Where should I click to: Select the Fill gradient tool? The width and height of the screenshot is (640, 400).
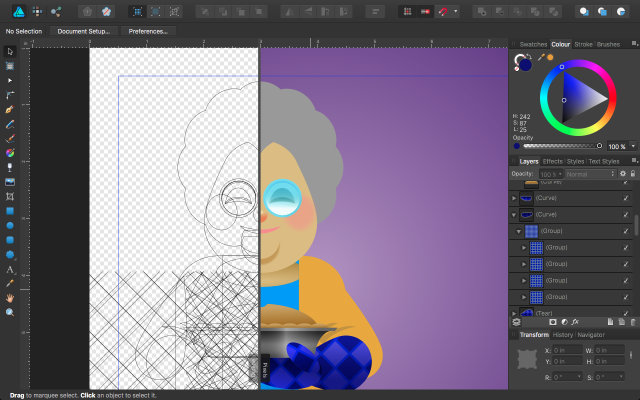[10, 153]
